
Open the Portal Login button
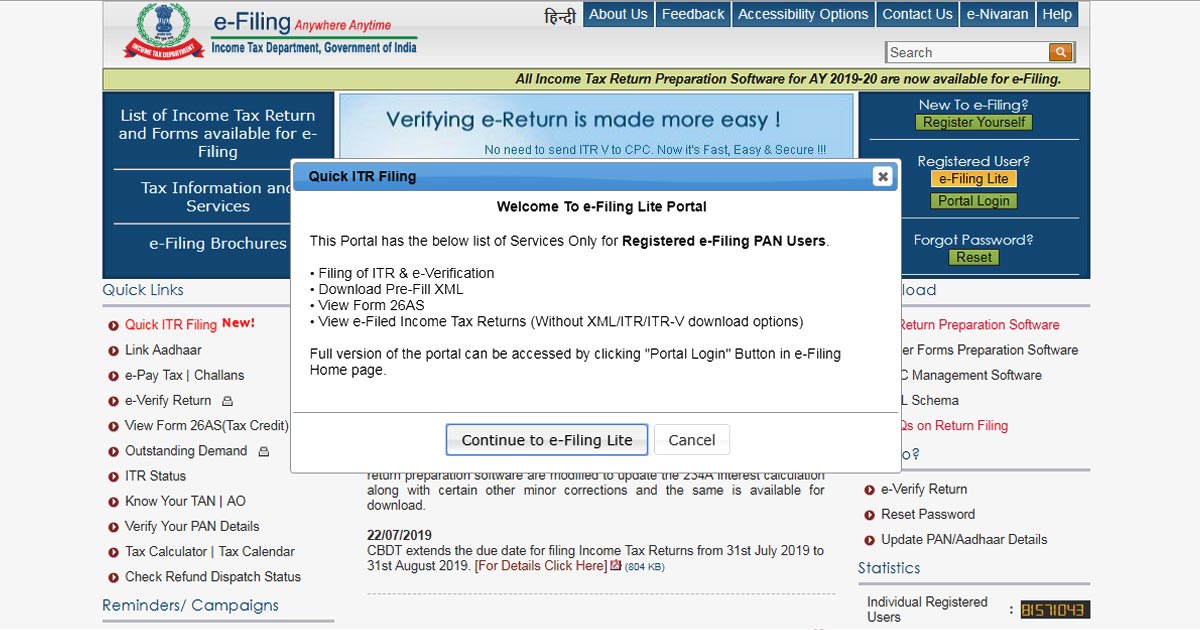point(974,201)
